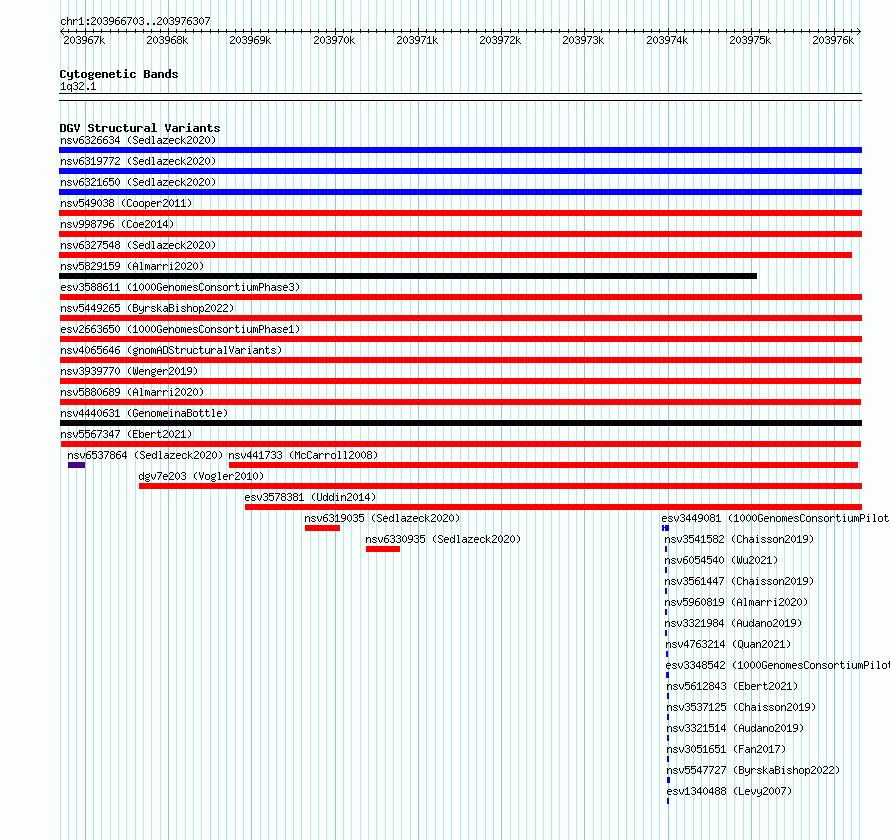Viewport: 890px width, 840px height.
Task: Open esv1340488 (Levy2007) label
Action: click(729, 791)
